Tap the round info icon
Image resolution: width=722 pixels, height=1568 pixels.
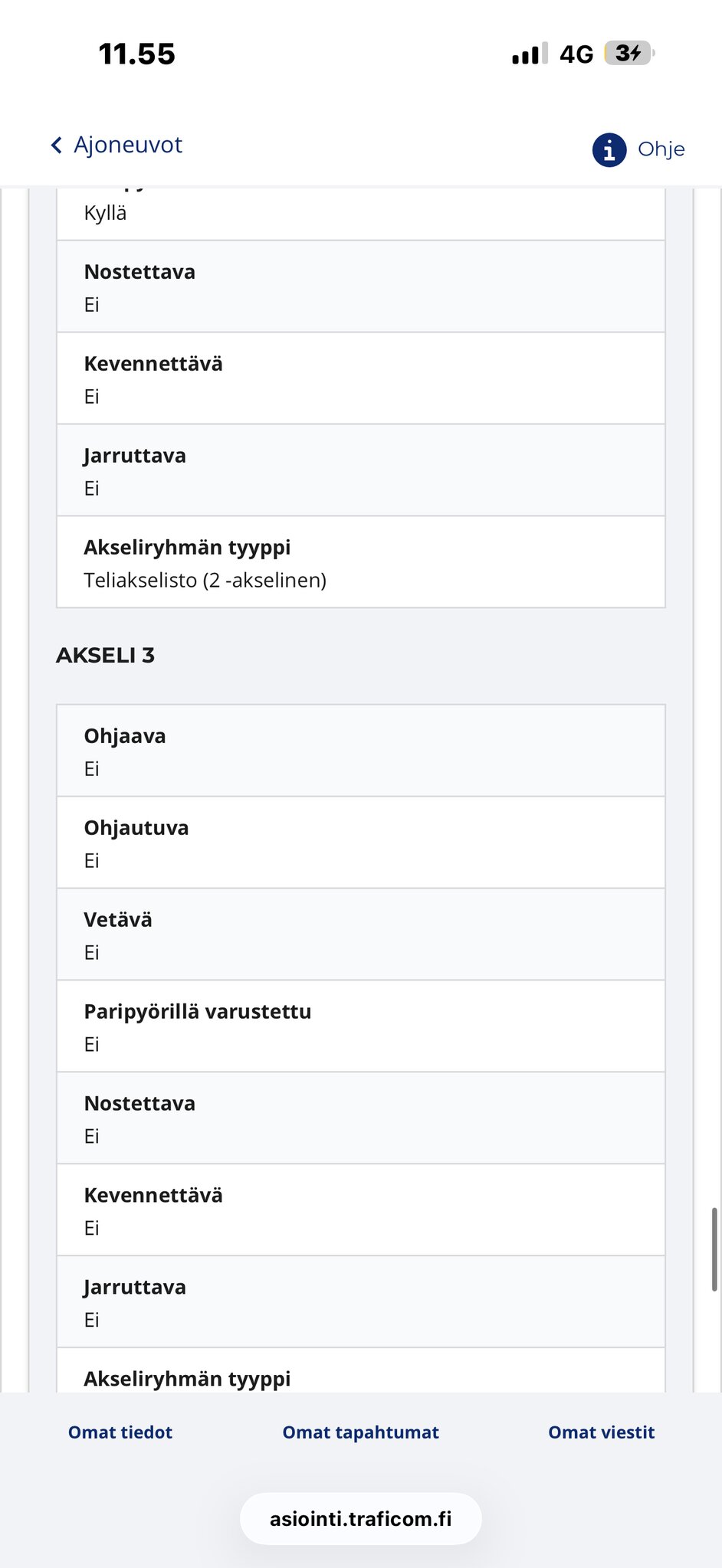(x=609, y=149)
